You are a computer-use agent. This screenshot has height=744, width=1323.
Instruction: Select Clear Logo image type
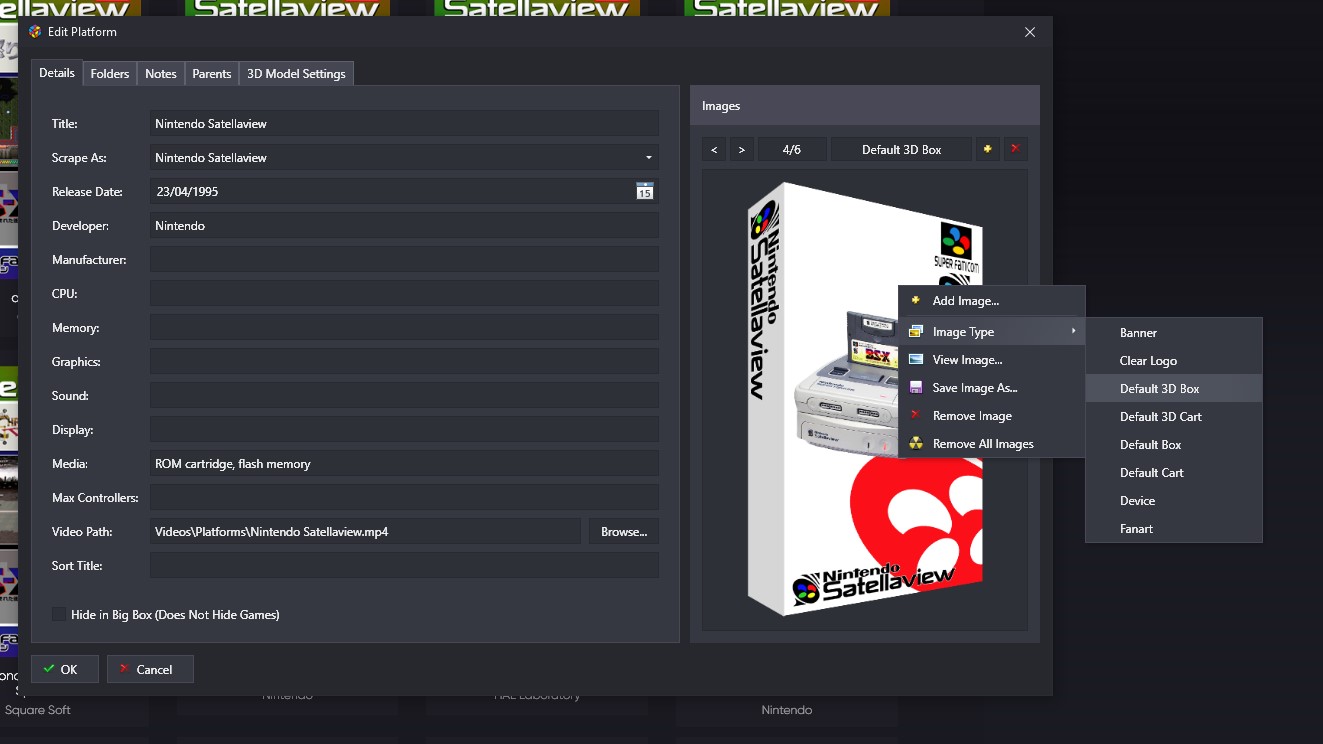[x=1174, y=360]
